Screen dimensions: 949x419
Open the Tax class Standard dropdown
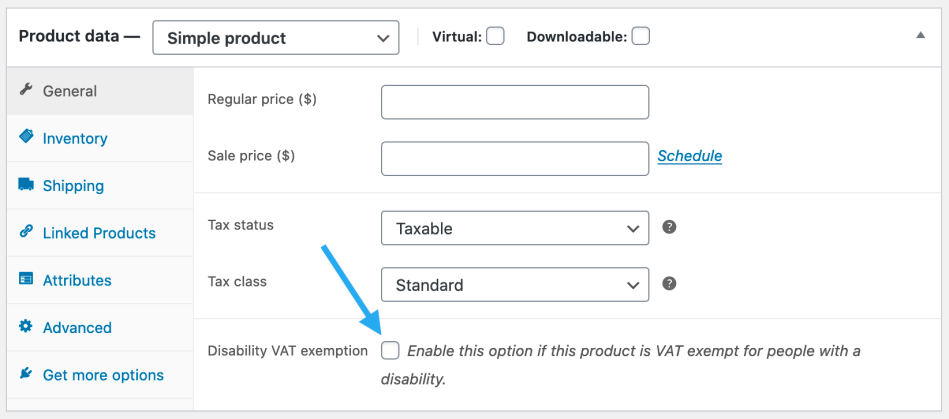point(515,285)
